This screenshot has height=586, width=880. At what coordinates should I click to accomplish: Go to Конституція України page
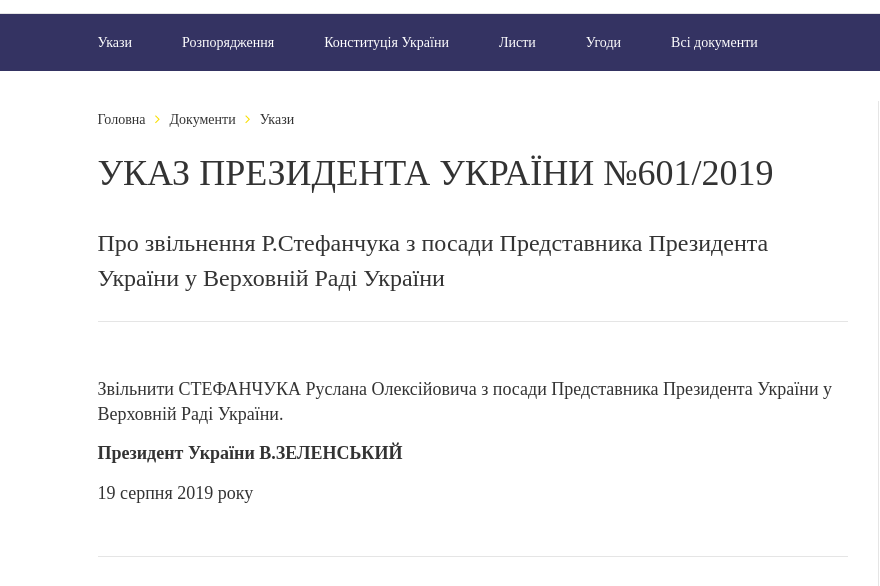386,43
